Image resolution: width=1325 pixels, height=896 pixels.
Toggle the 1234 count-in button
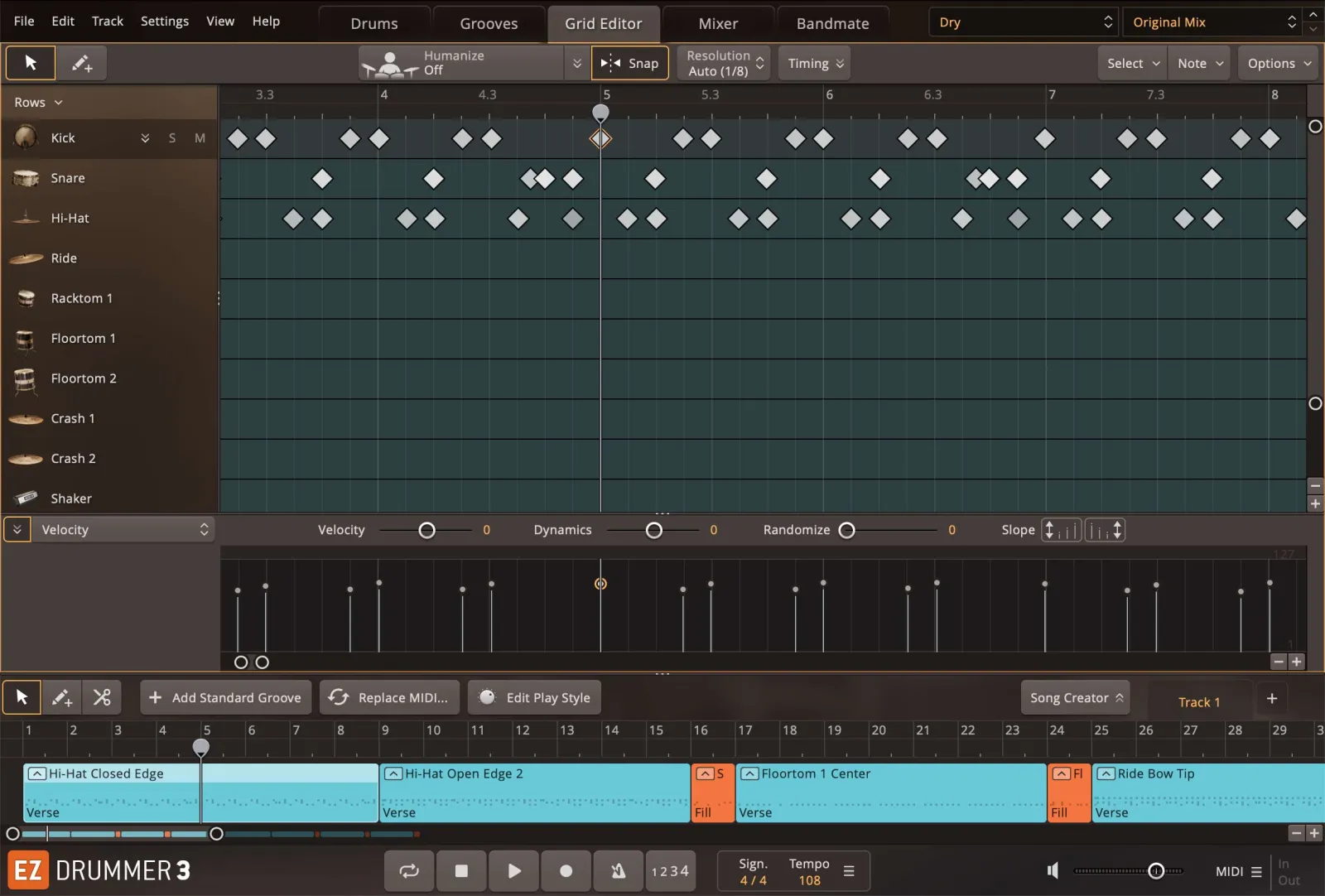click(x=670, y=870)
